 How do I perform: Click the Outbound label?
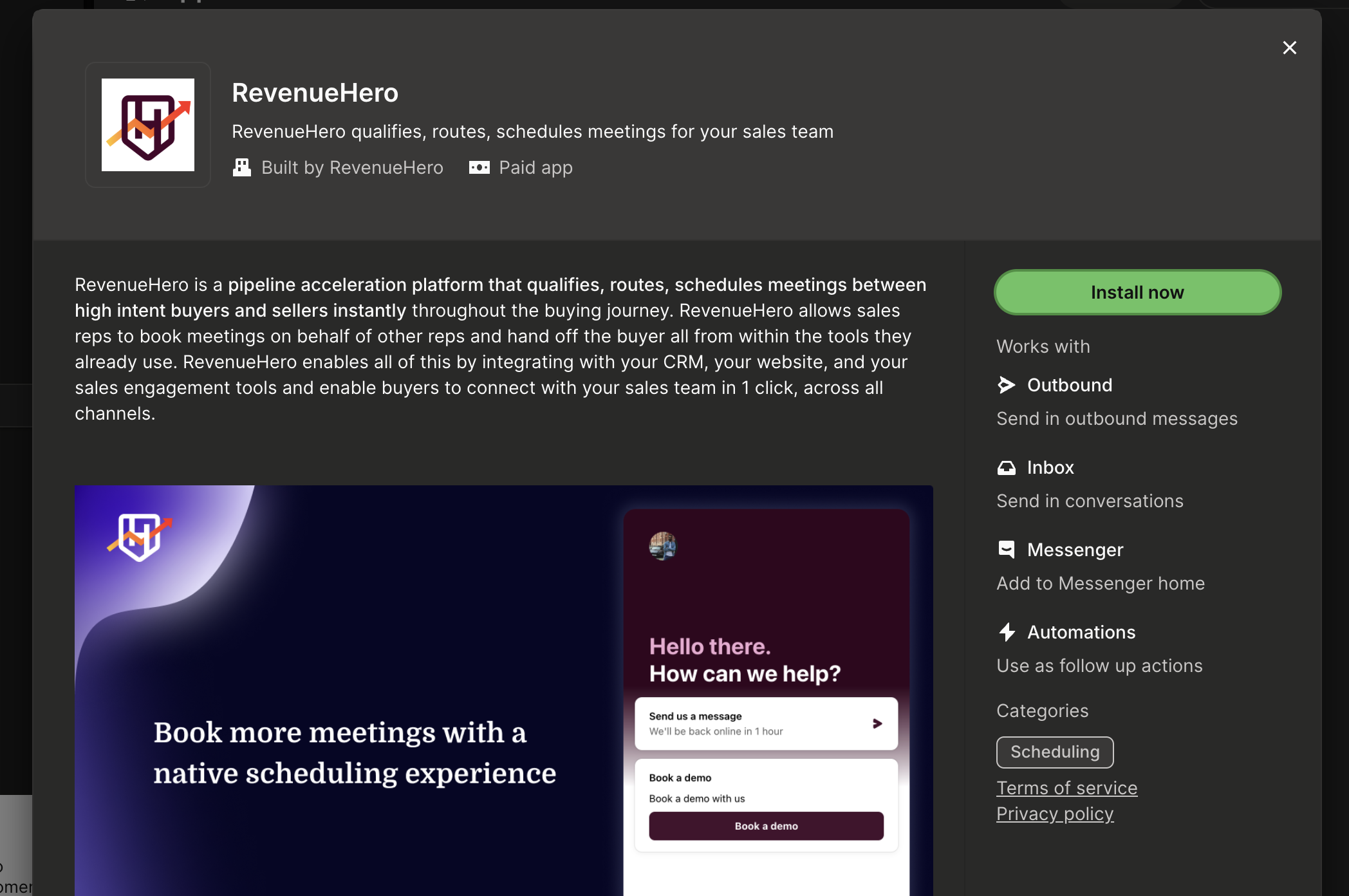(x=1070, y=385)
